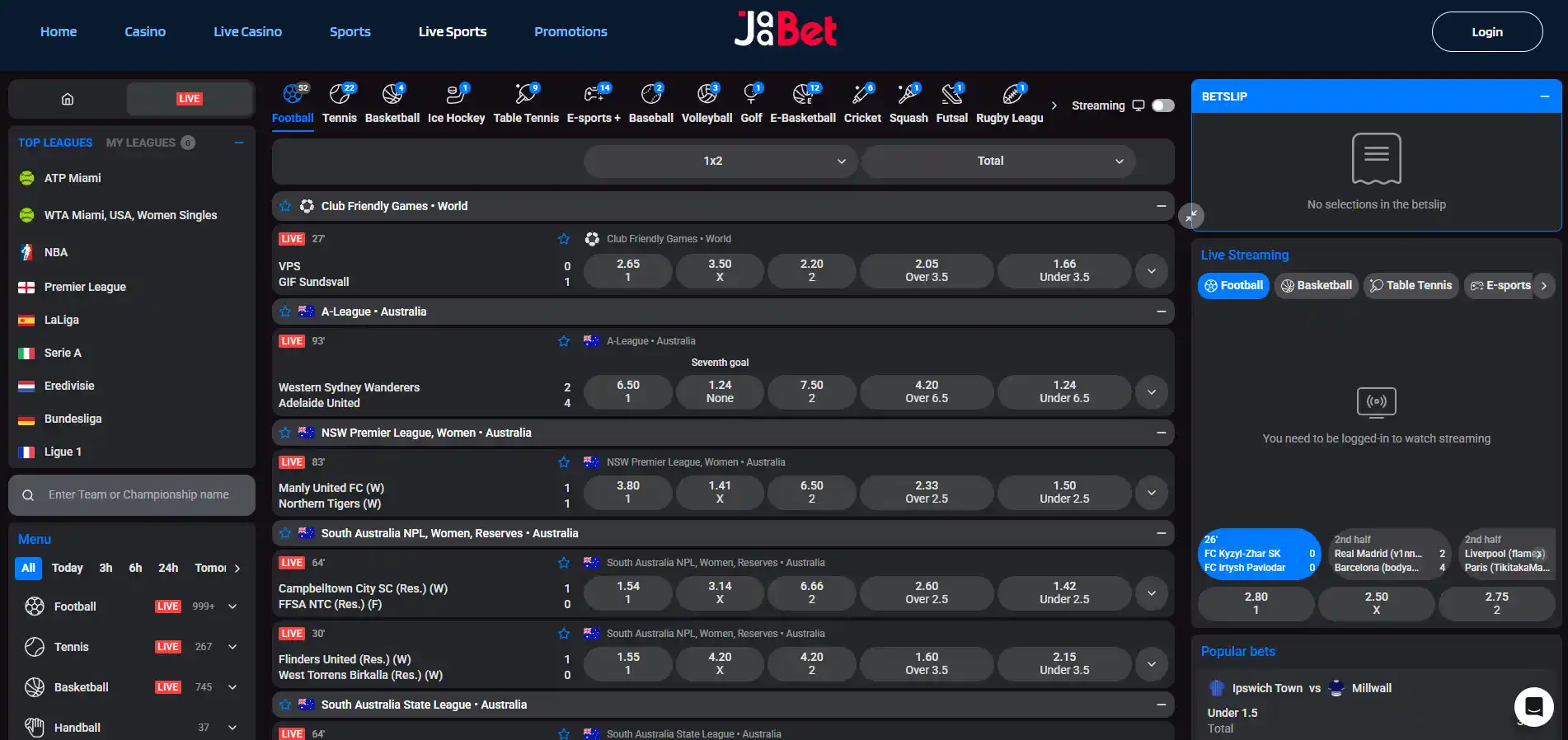Favorite the VPS vs GIF Sundsvall match

564,239
